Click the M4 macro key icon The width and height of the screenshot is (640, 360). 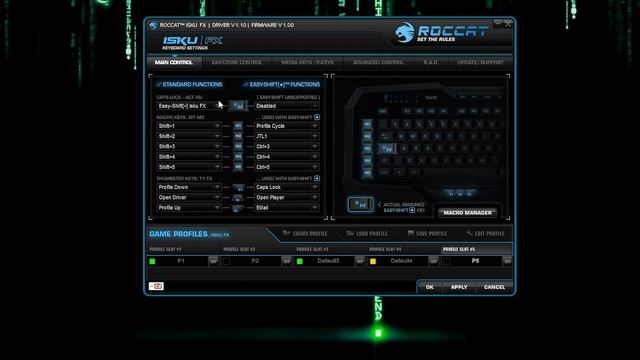[x=238, y=157]
